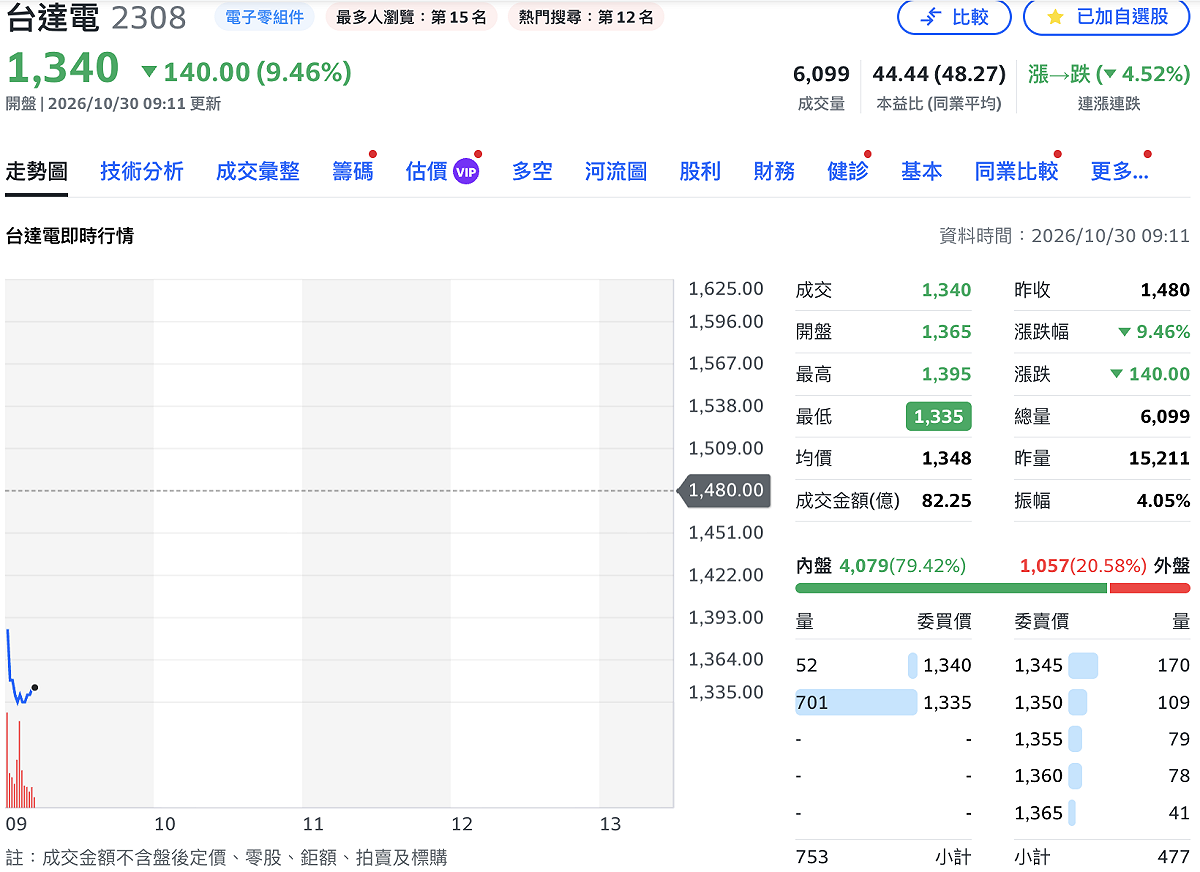
Task: Open the 同業比較 tab
Action: click(1017, 171)
